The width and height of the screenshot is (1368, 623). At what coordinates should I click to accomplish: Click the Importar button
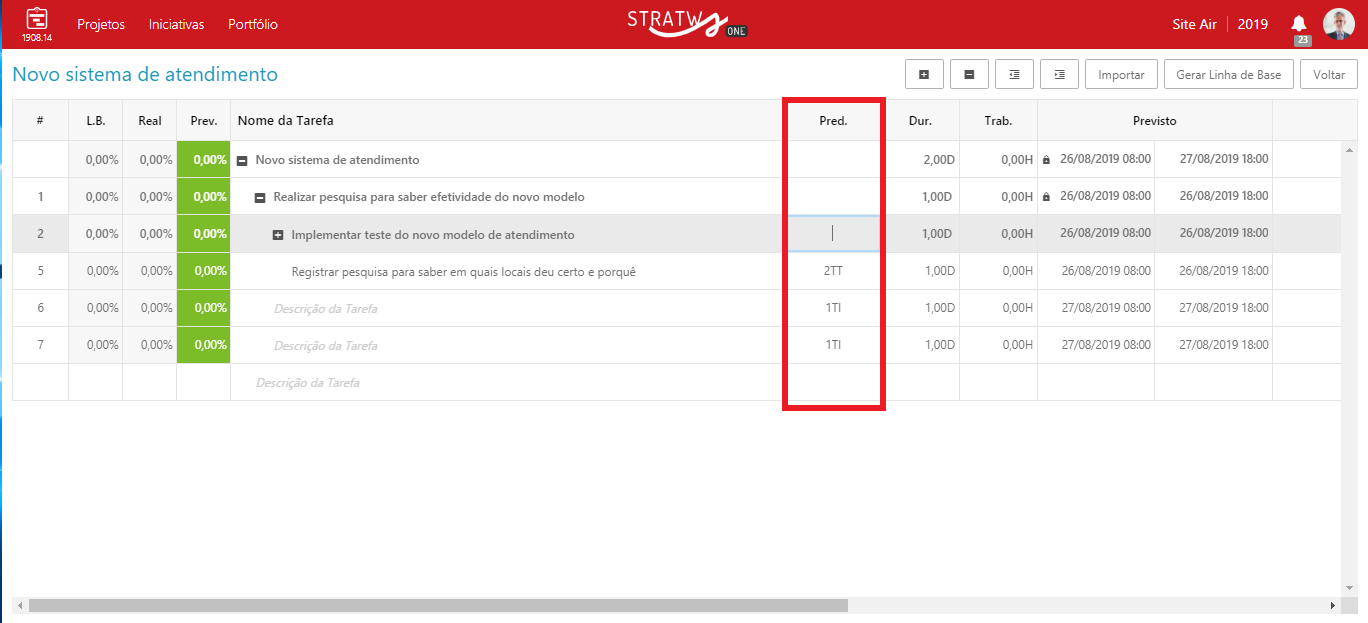point(1121,75)
